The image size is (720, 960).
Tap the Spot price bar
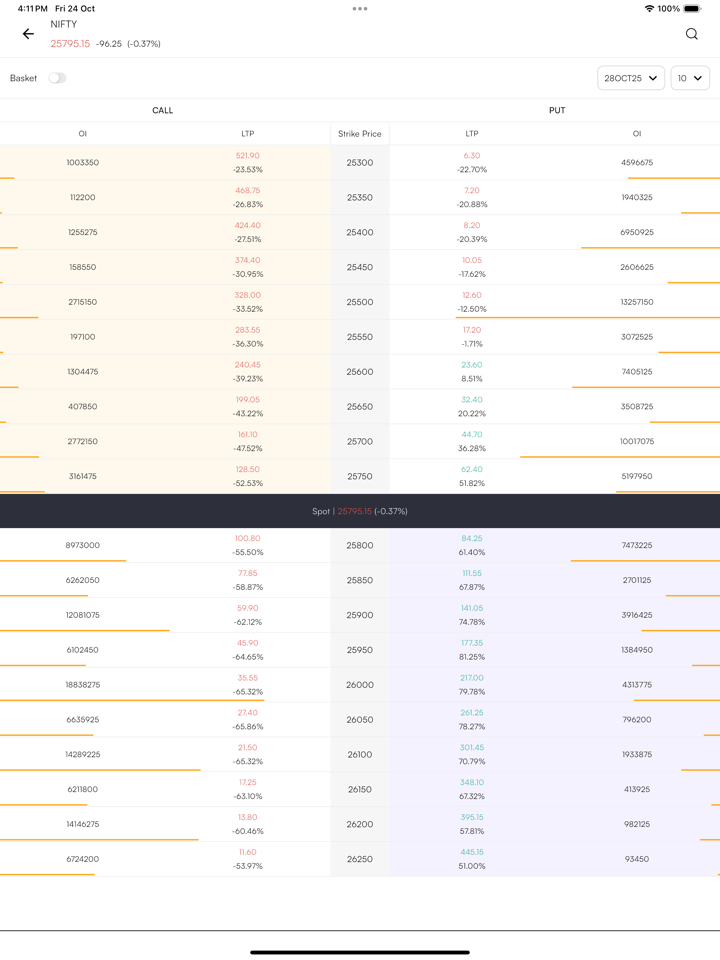coord(360,511)
